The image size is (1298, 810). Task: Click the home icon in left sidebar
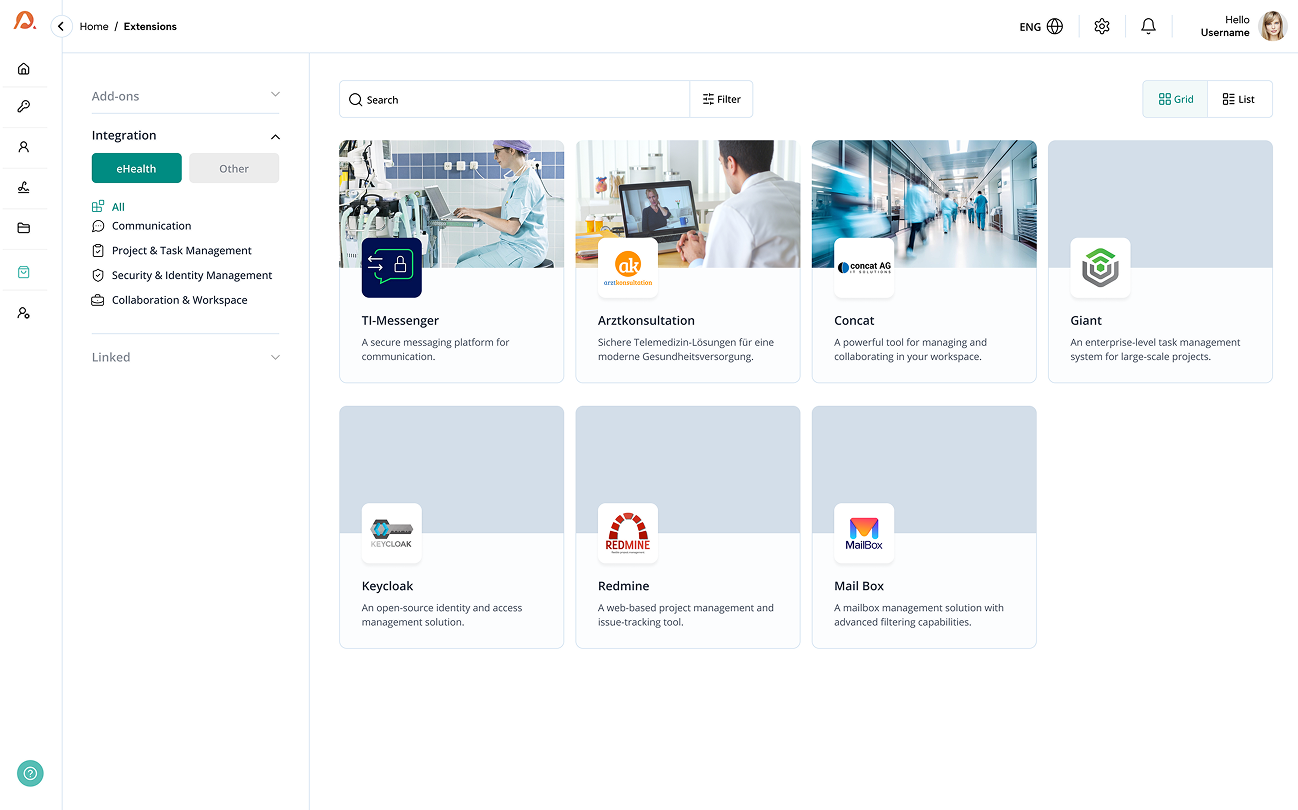pyautogui.click(x=24, y=69)
